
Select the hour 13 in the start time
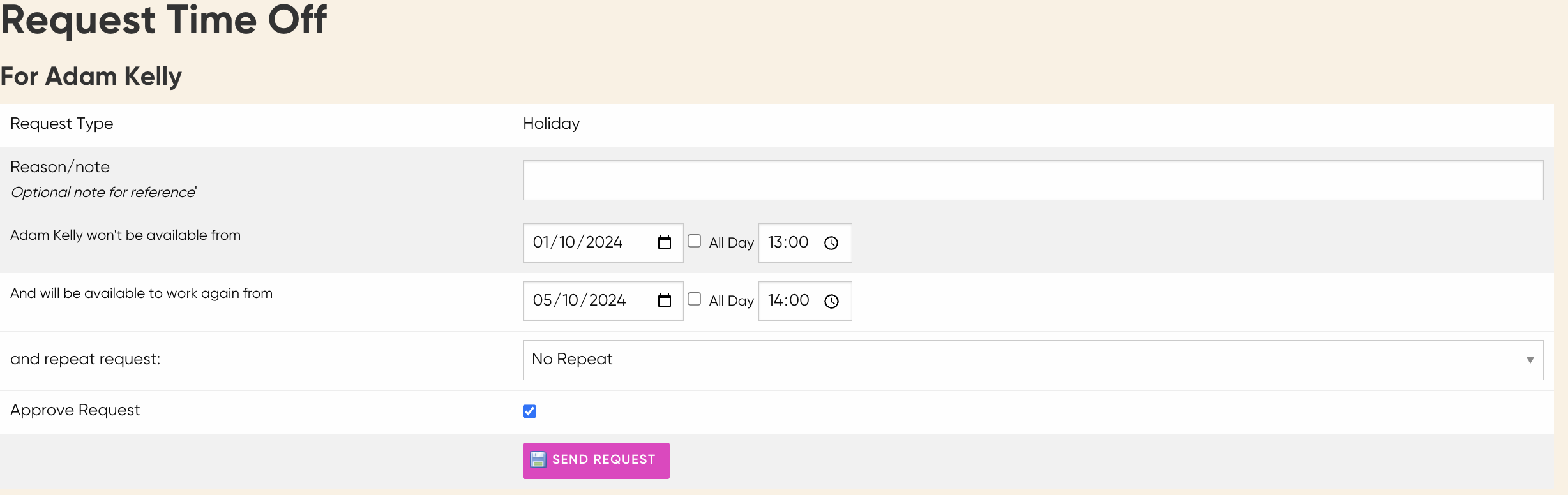coord(776,242)
